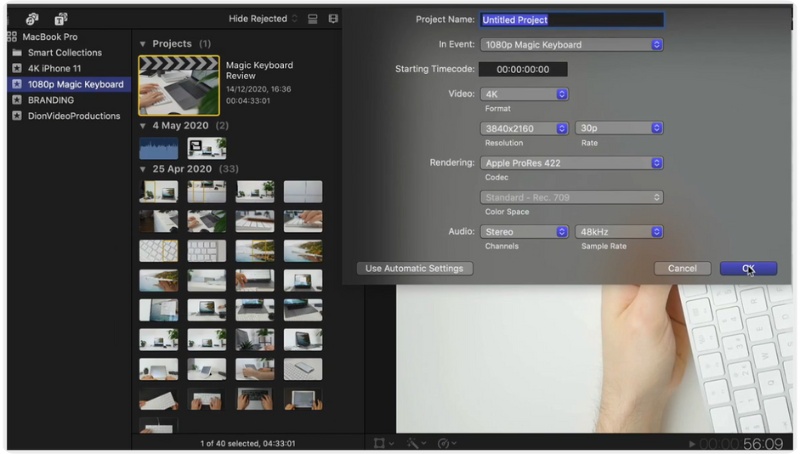The height and width of the screenshot is (454, 800).
Task: Open Smart Collections folder
Action: tap(65, 53)
